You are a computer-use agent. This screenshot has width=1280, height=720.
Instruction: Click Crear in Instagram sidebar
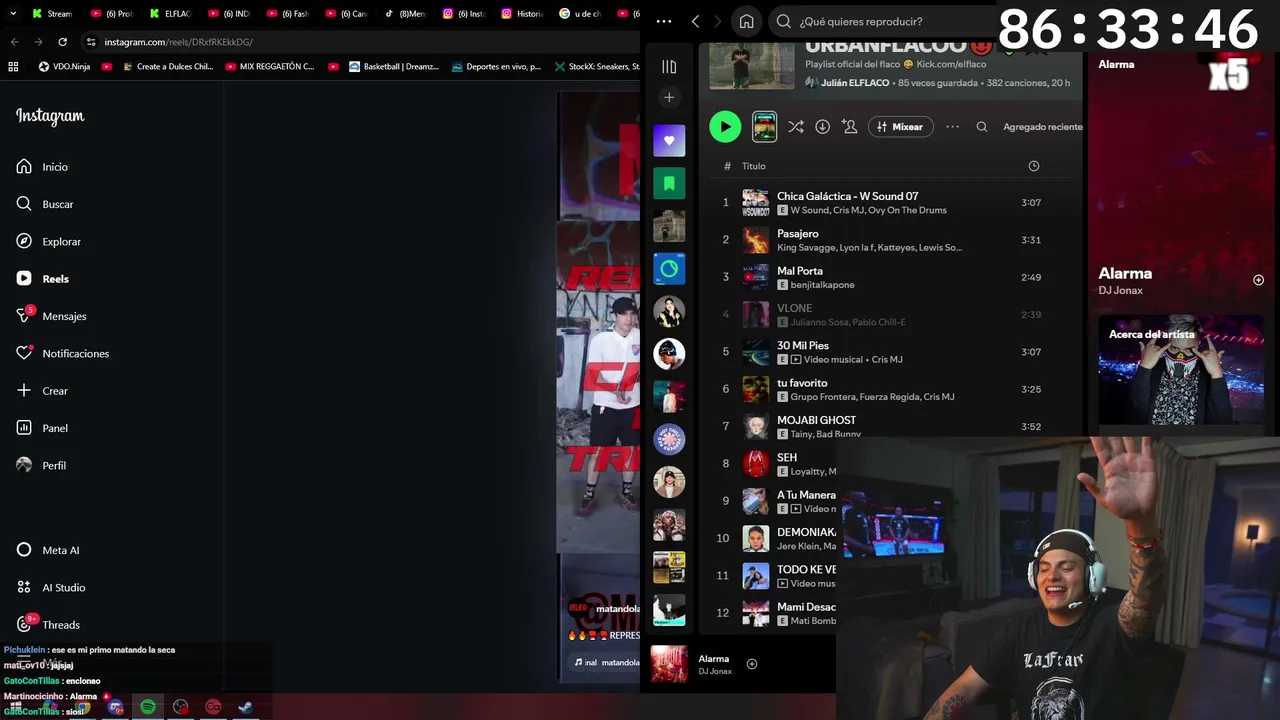(42, 391)
